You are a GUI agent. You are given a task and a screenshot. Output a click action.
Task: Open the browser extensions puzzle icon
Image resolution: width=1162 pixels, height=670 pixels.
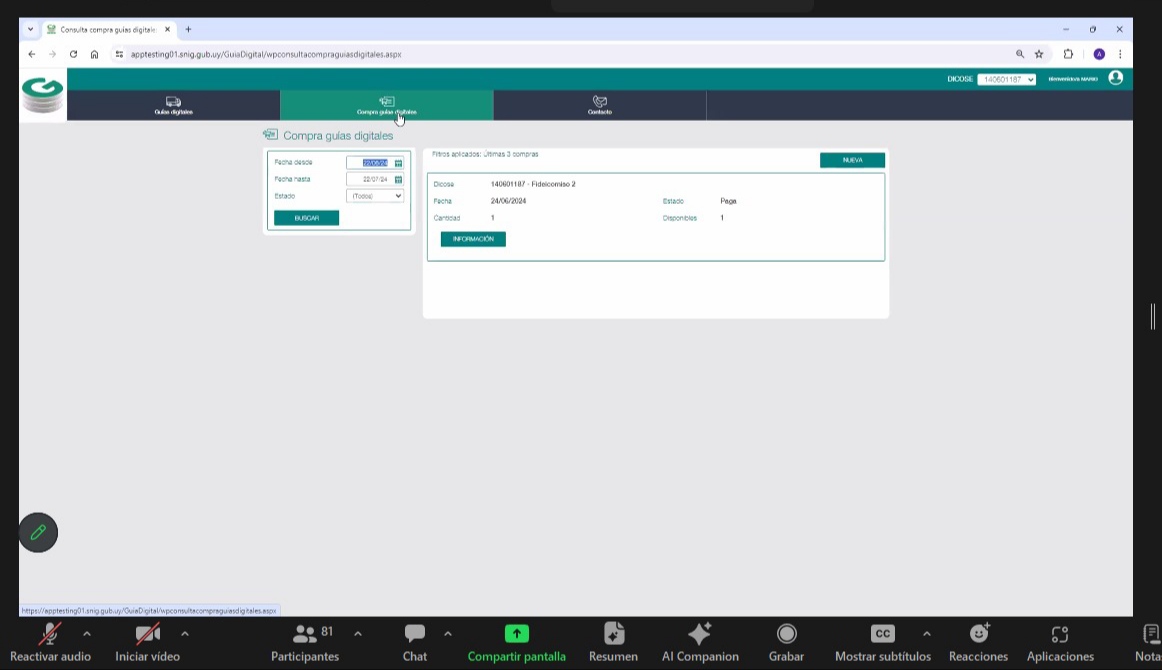(1068, 54)
